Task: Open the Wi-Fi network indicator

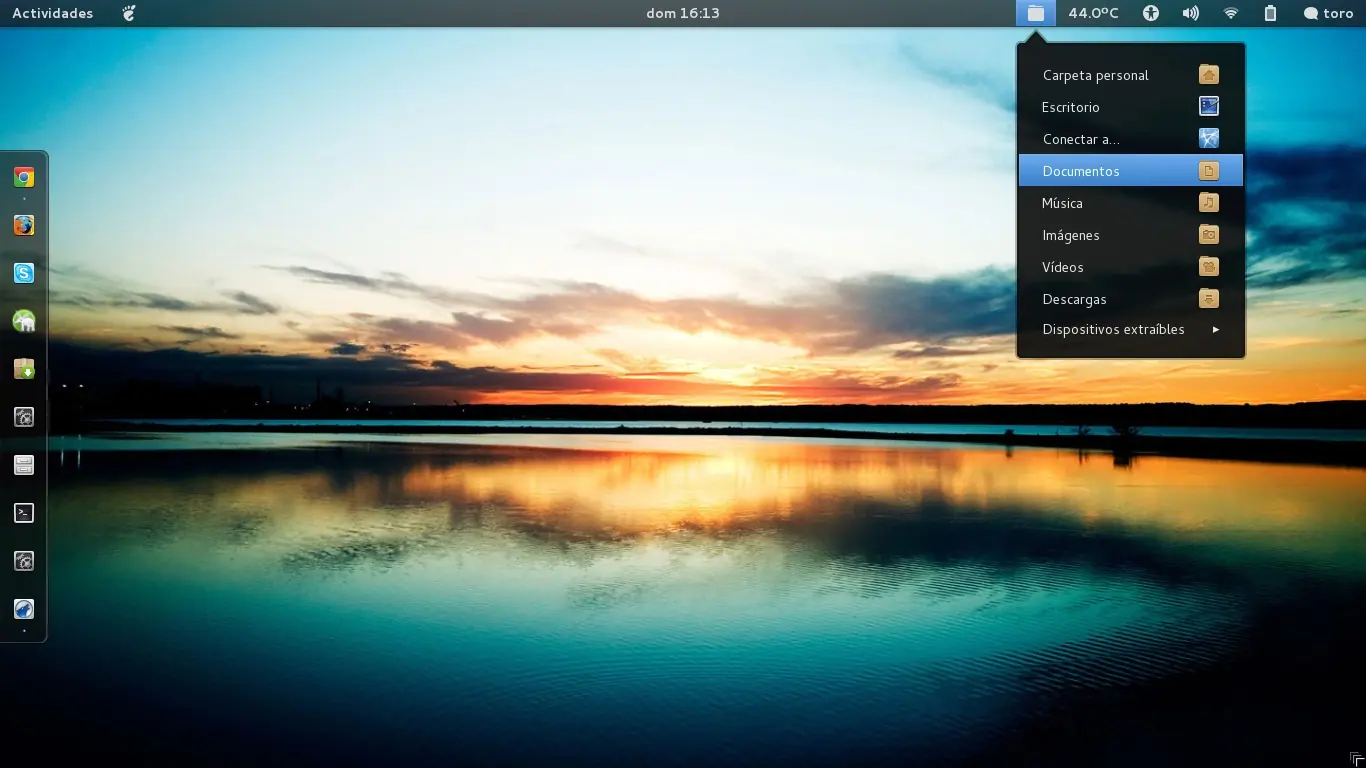Action: pos(1231,13)
